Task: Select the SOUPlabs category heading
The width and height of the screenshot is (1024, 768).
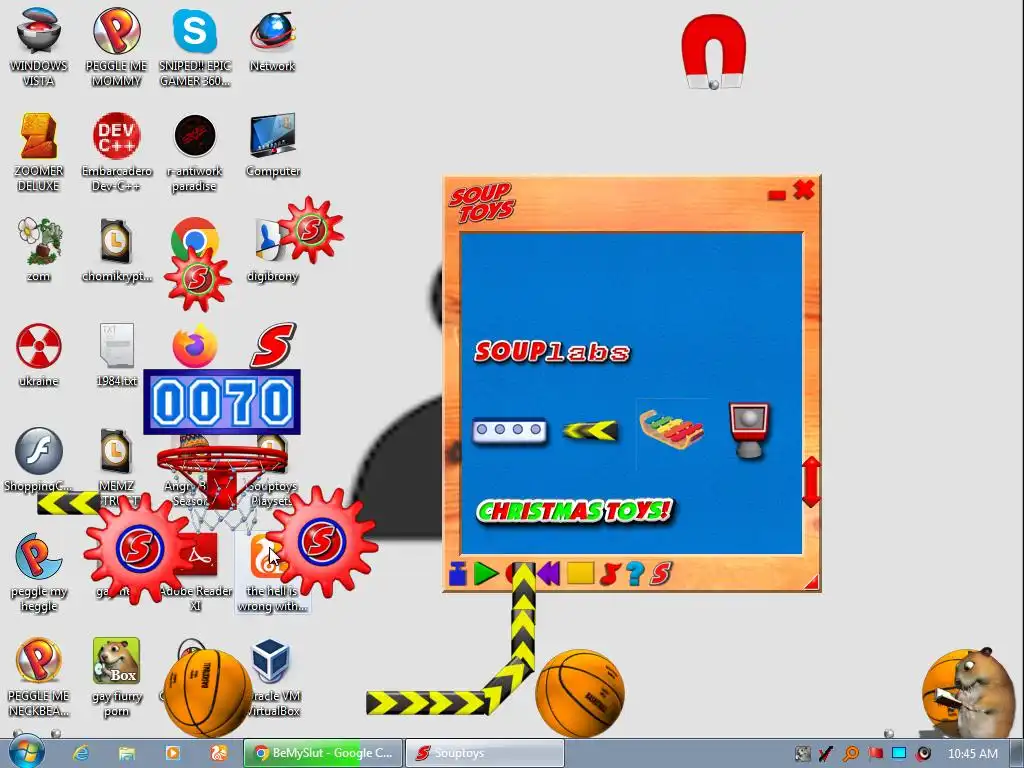Action: (552, 352)
